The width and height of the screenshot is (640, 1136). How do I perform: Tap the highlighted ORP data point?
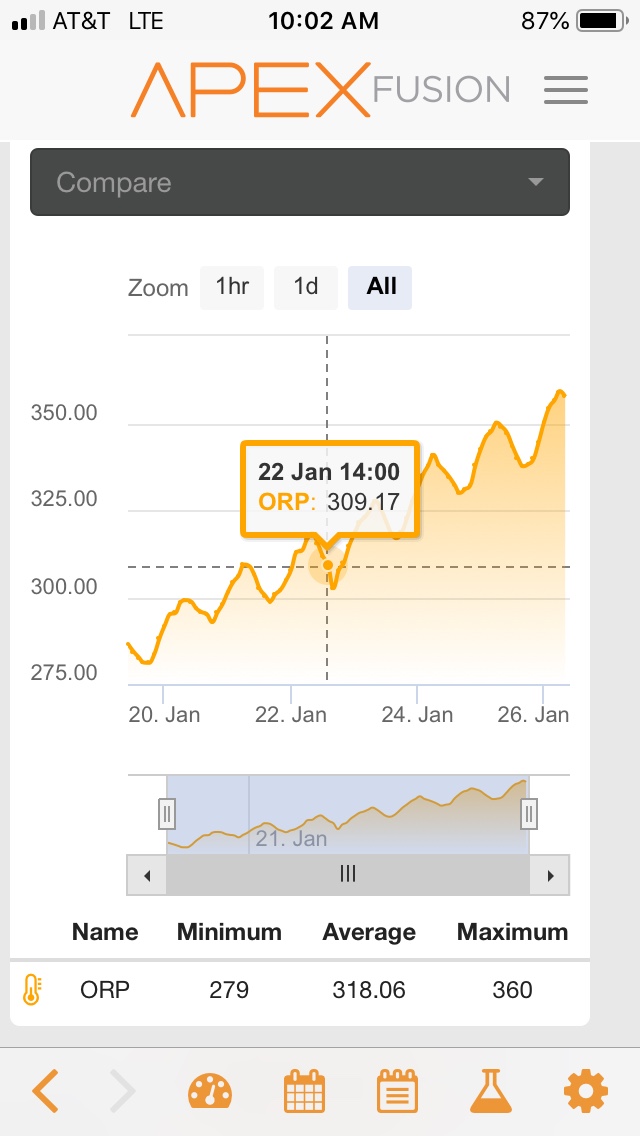(x=328, y=565)
